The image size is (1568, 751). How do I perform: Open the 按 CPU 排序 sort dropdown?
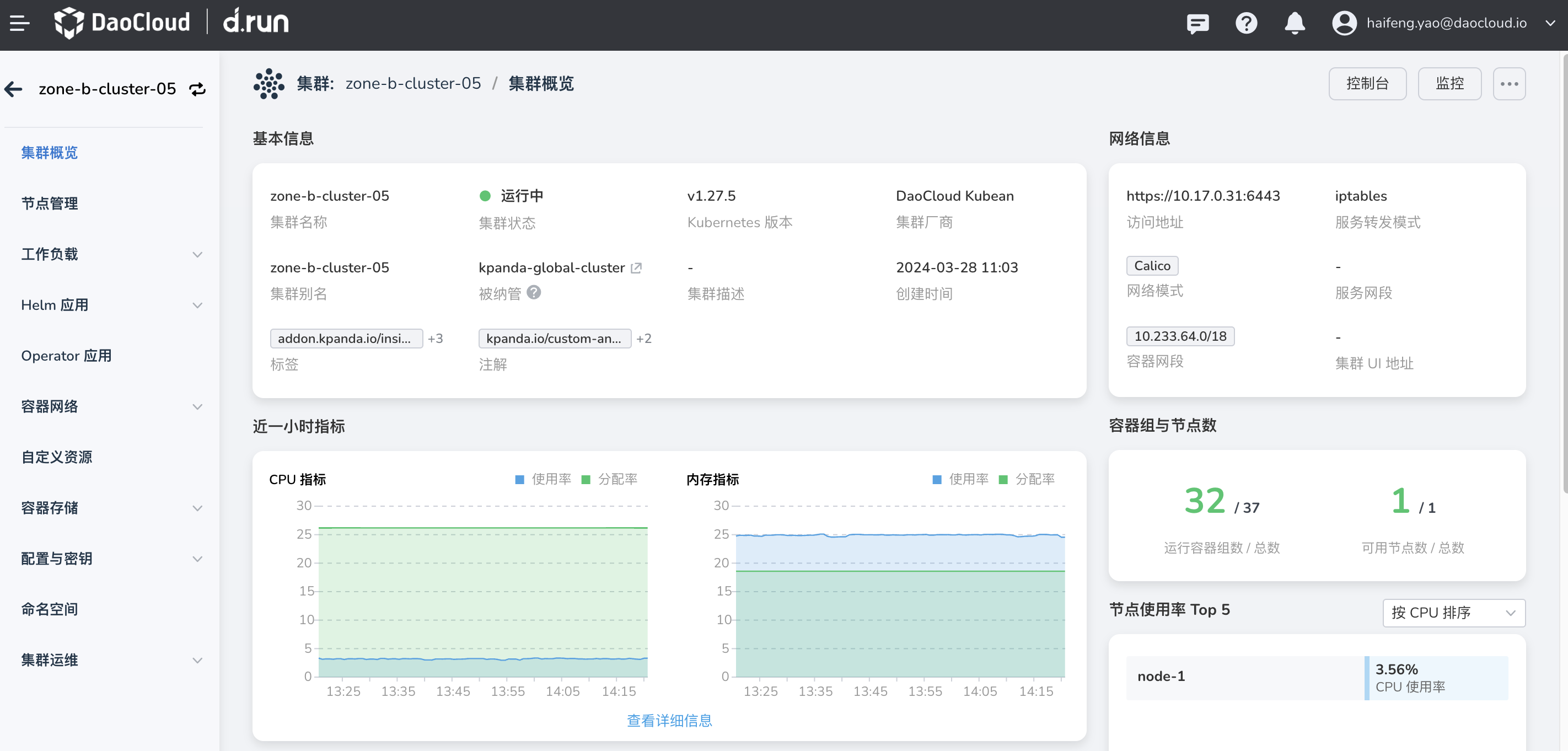click(x=1453, y=613)
